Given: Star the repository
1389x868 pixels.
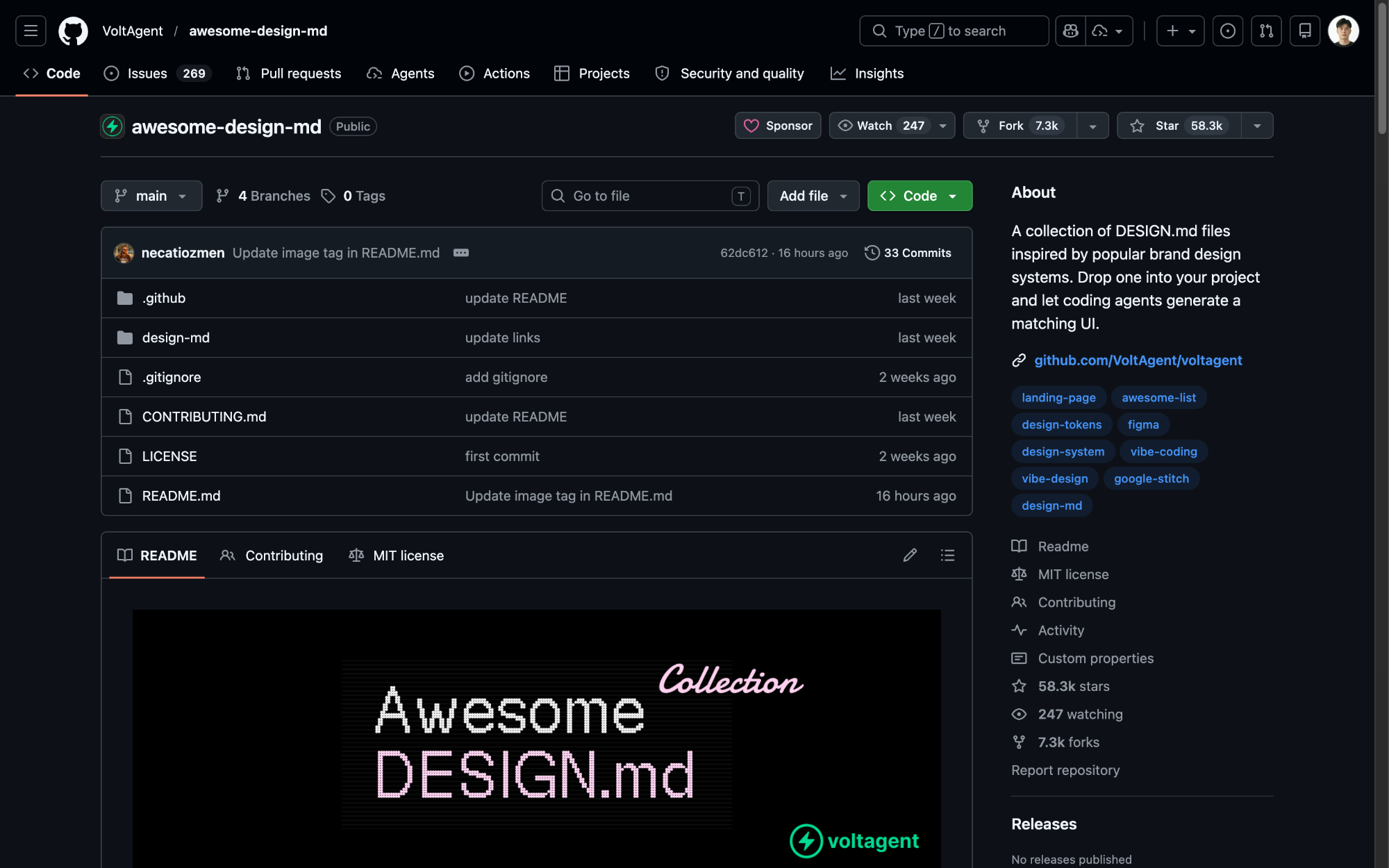Looking at the screenshot, I should pos(1179,126).
